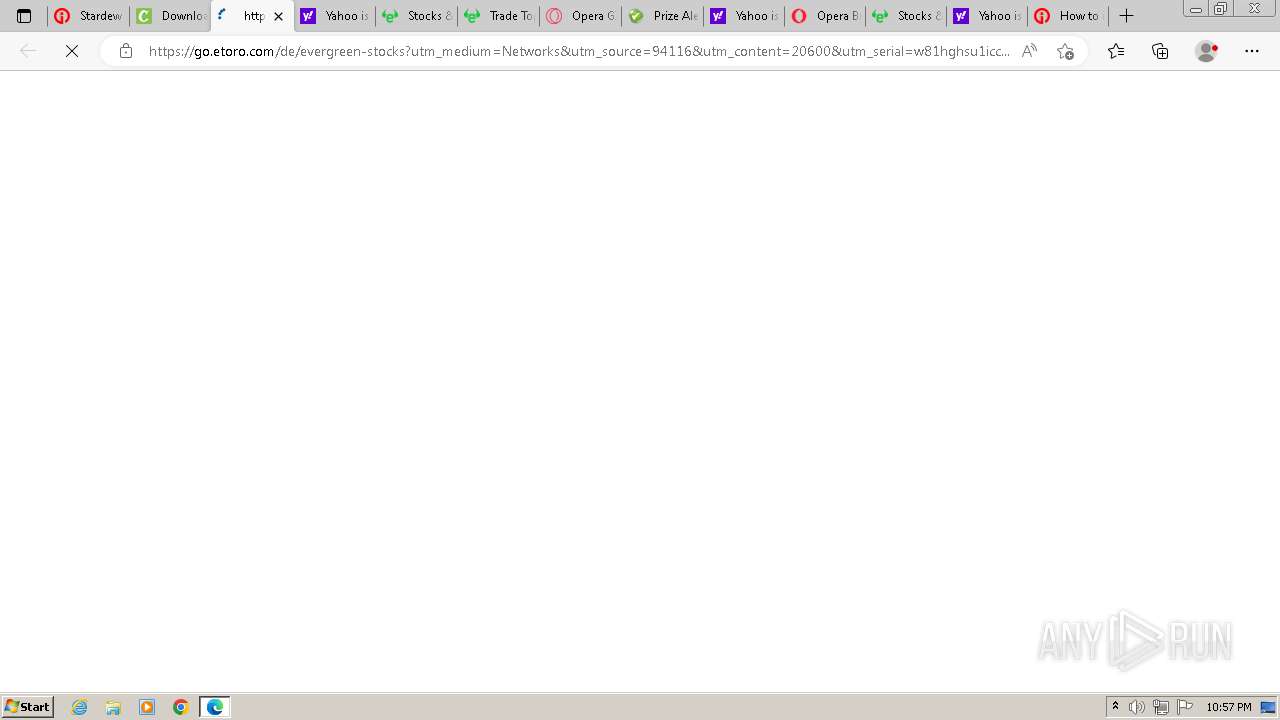Open the browser profile menu

tap(1207, 51)
